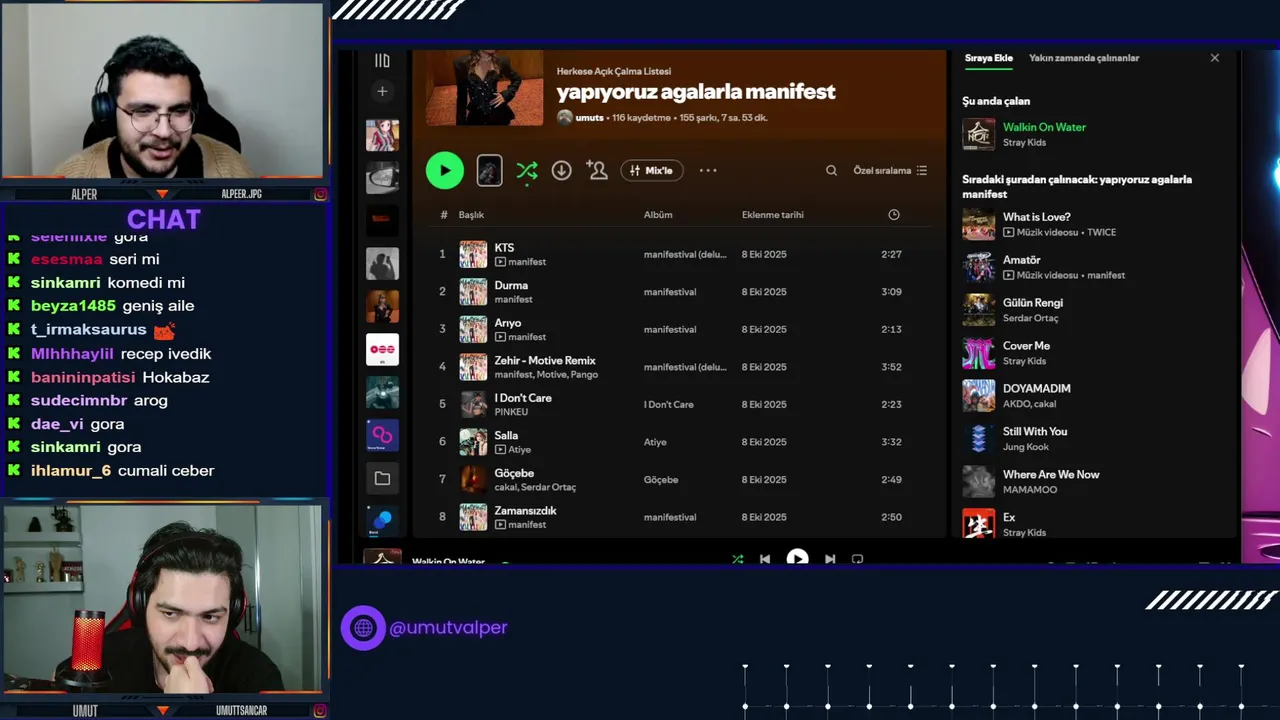
Task: Click Gülün Rengi in the queue
Action: pyautogui.click(x=1032, y=303)
